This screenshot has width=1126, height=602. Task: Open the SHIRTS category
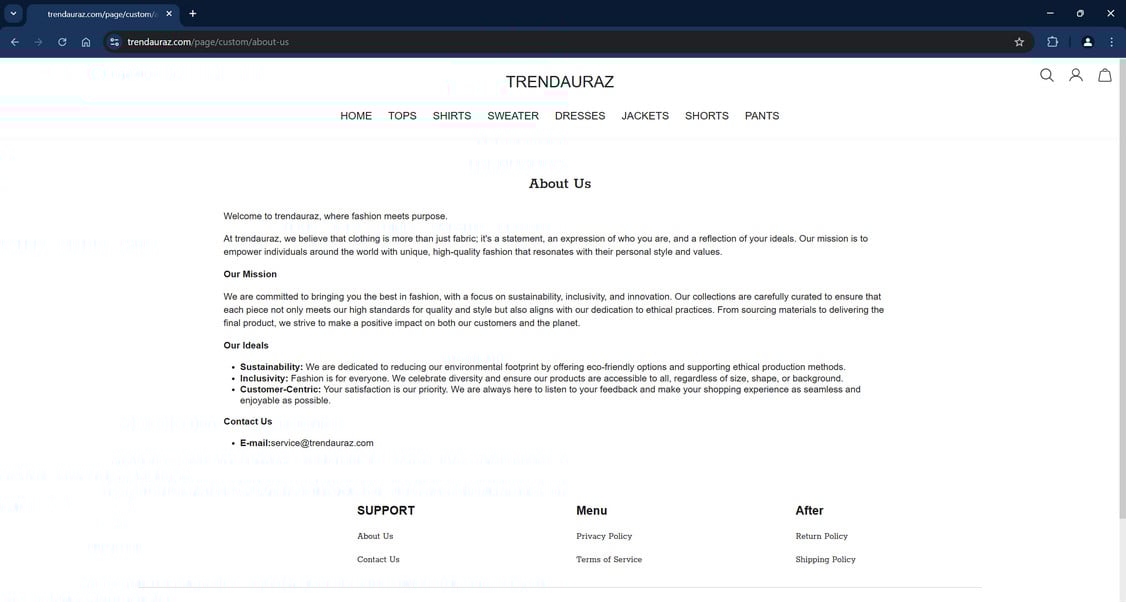452,116
